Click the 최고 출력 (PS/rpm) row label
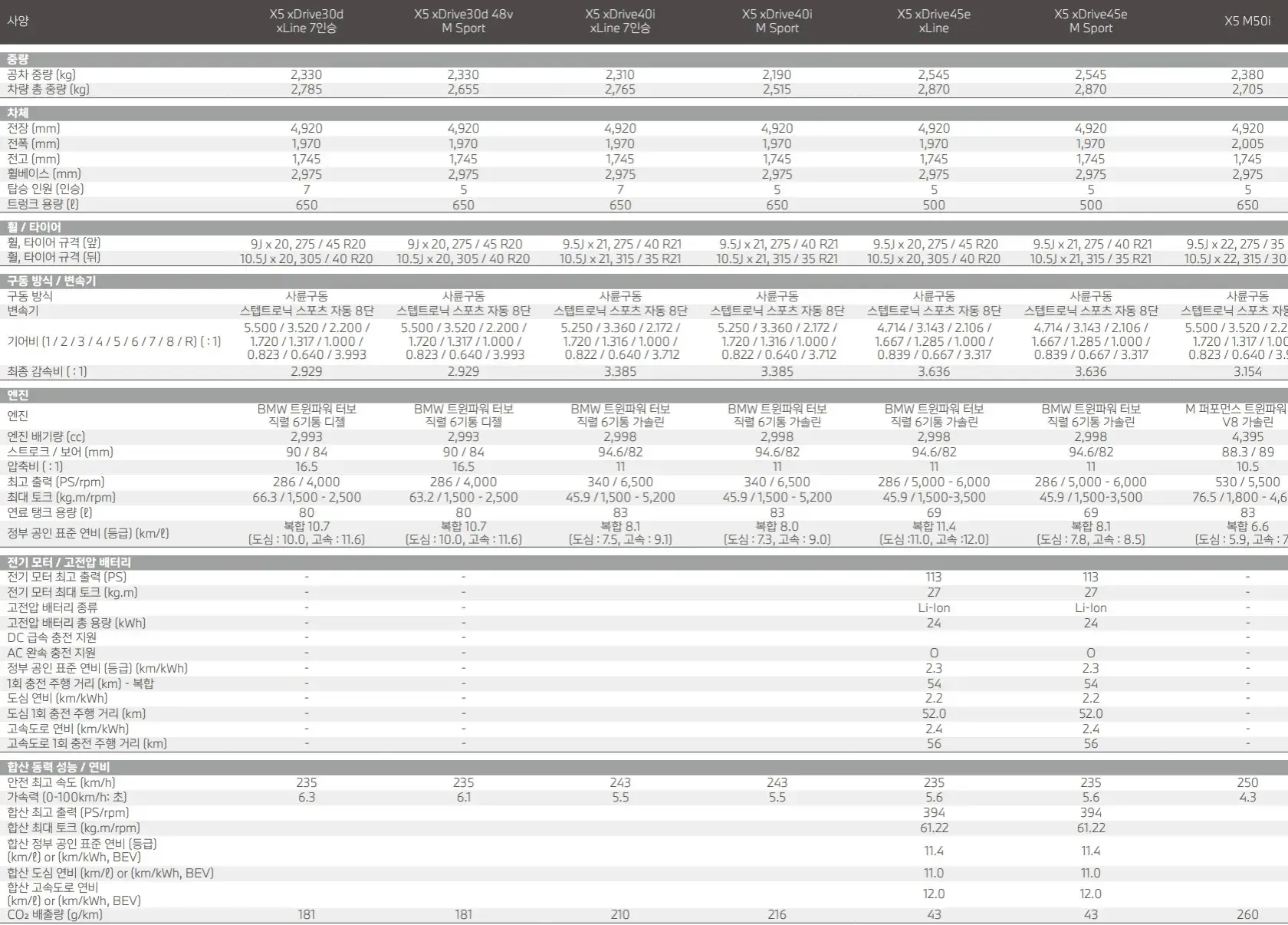The image size is (1288, 925). (55, 482)
